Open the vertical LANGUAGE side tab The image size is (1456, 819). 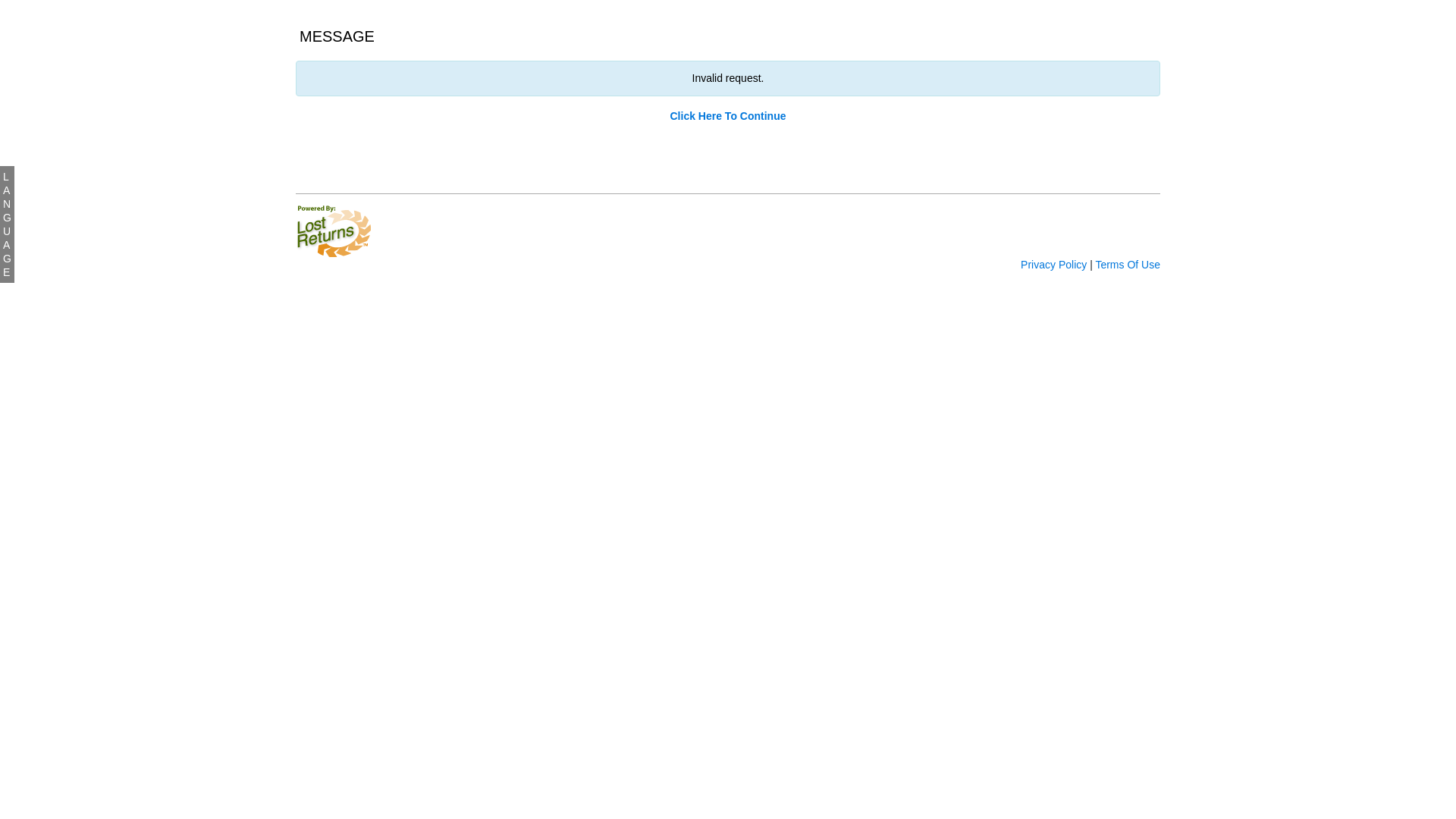pos(7,224)
